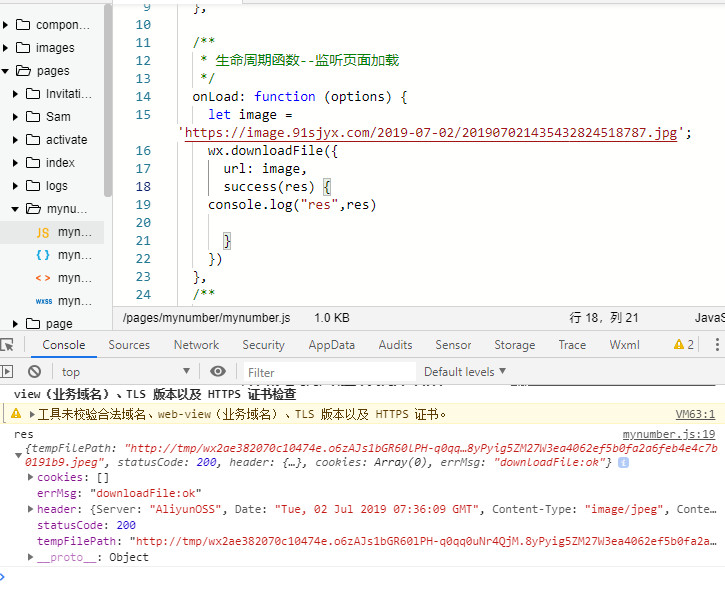Screen dimensions: 725x599
Task: Click the console prompt input line
Action: (x=362, y=577)
